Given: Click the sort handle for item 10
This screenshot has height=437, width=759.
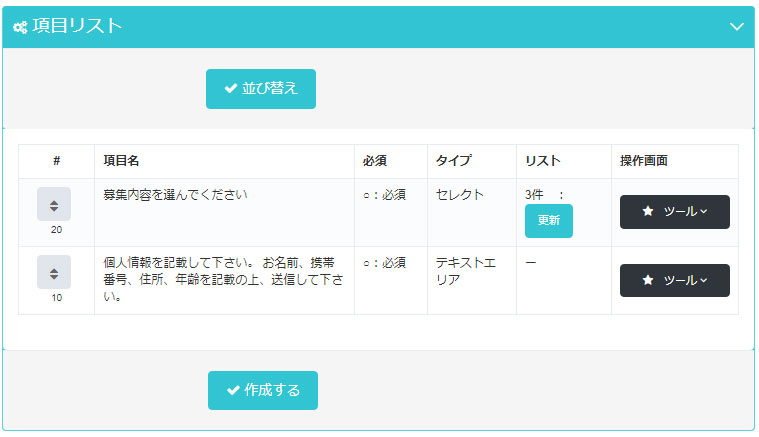Looking at the screenshot, I should click(x=54, y=272).
